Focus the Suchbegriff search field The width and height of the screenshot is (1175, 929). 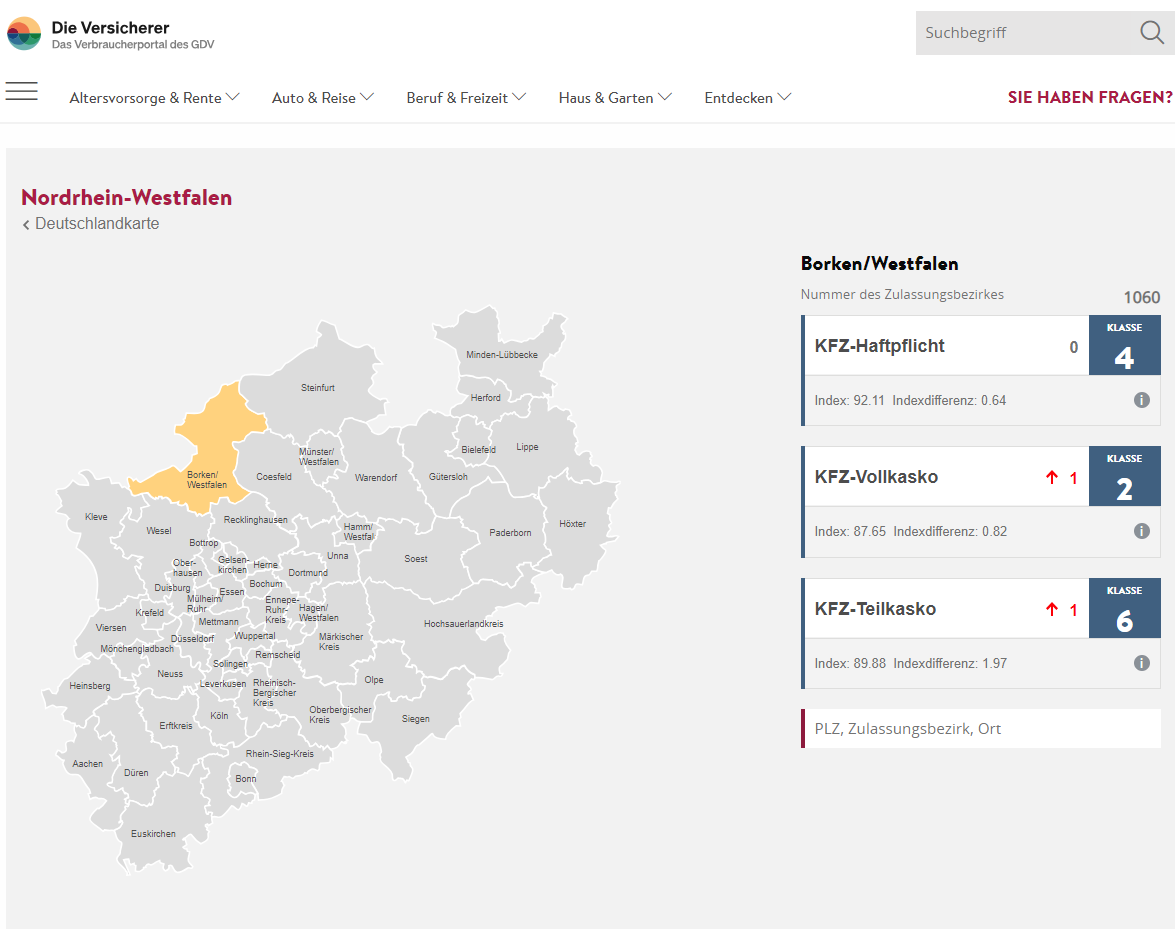pyautogui.click(x=1020, y=33)
